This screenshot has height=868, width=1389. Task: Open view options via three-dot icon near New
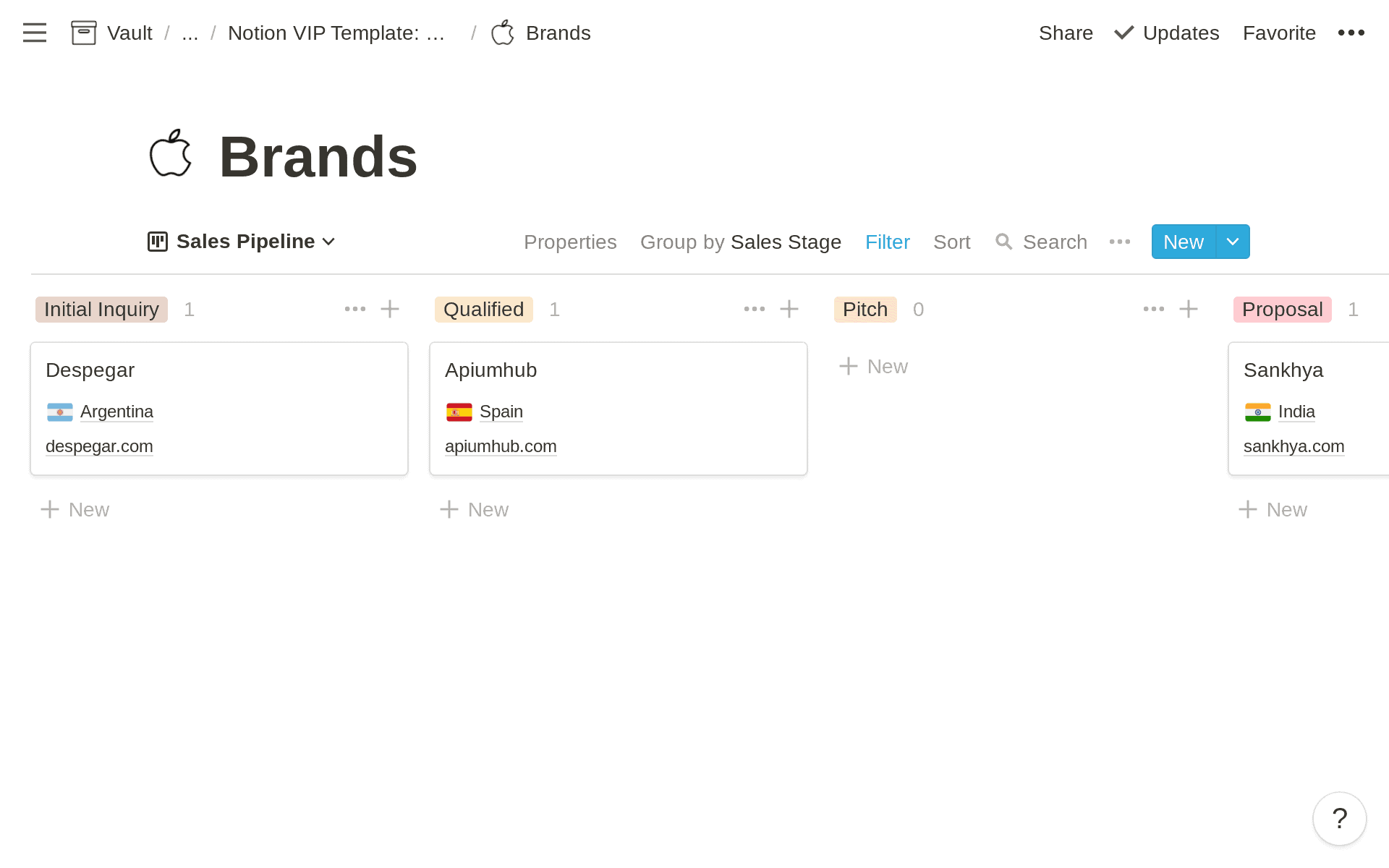coord(1119,242)
